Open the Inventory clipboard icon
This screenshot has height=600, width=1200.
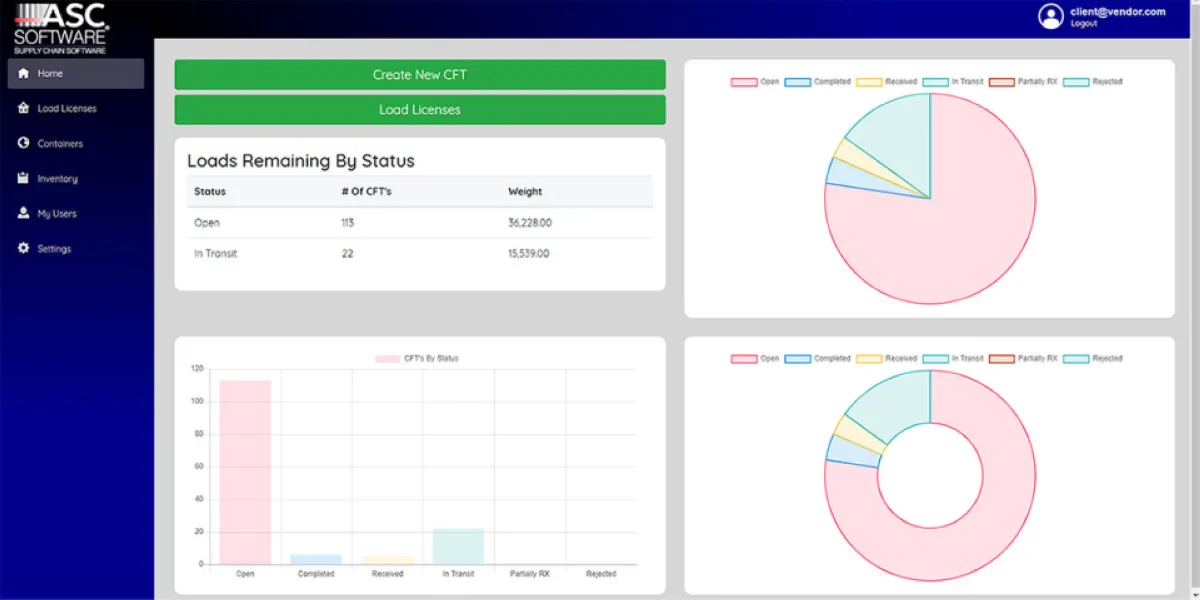(x=24, y=178)
